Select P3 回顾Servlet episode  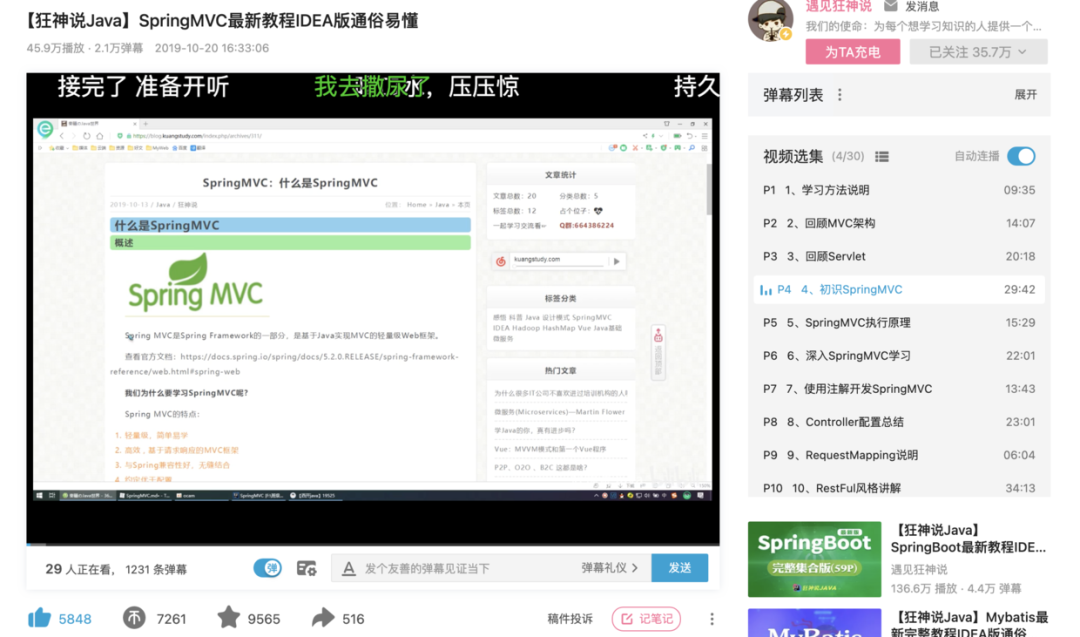tap(899, 256)
